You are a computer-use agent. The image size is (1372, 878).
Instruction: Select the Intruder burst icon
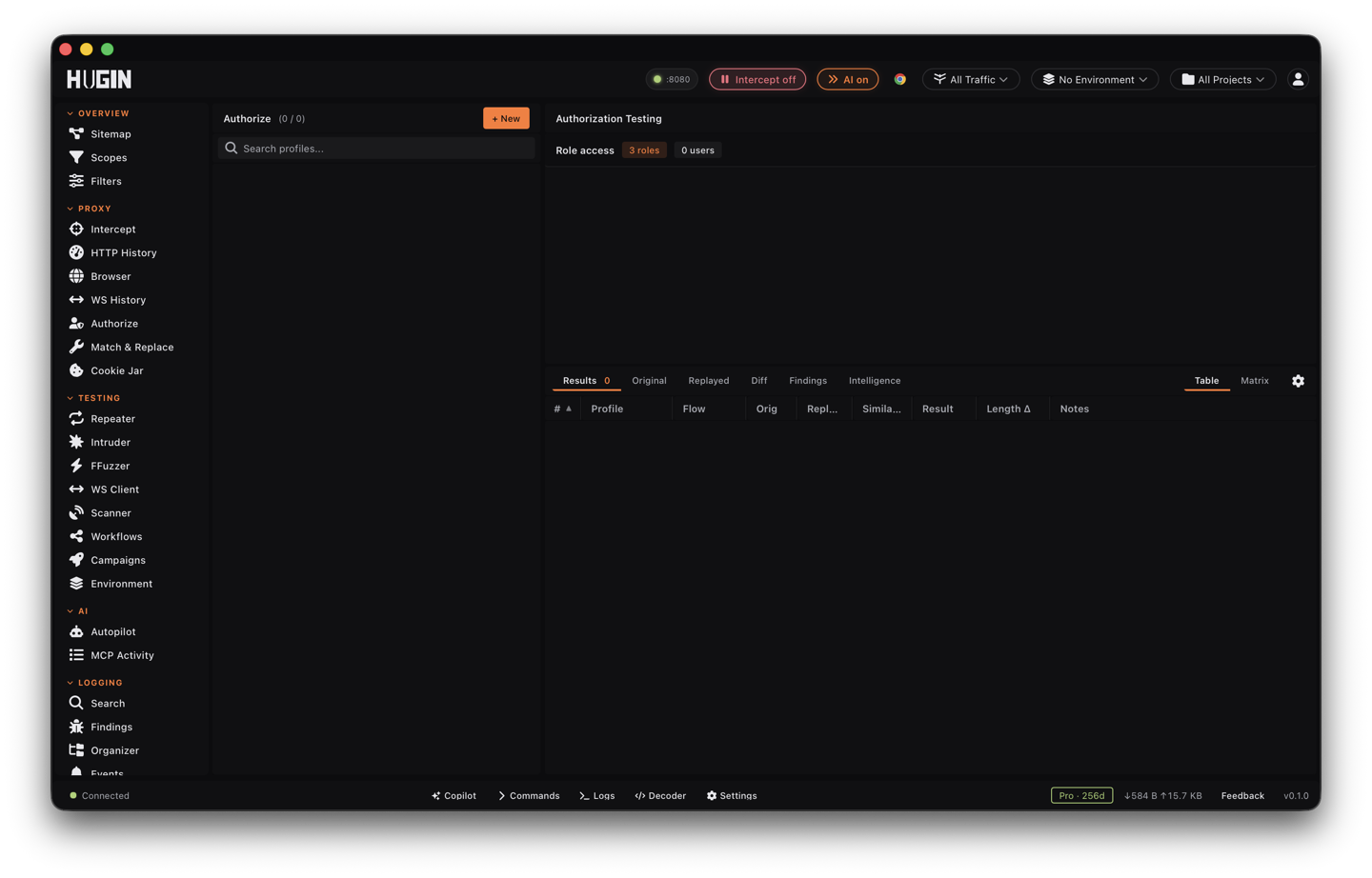[76, 442]
